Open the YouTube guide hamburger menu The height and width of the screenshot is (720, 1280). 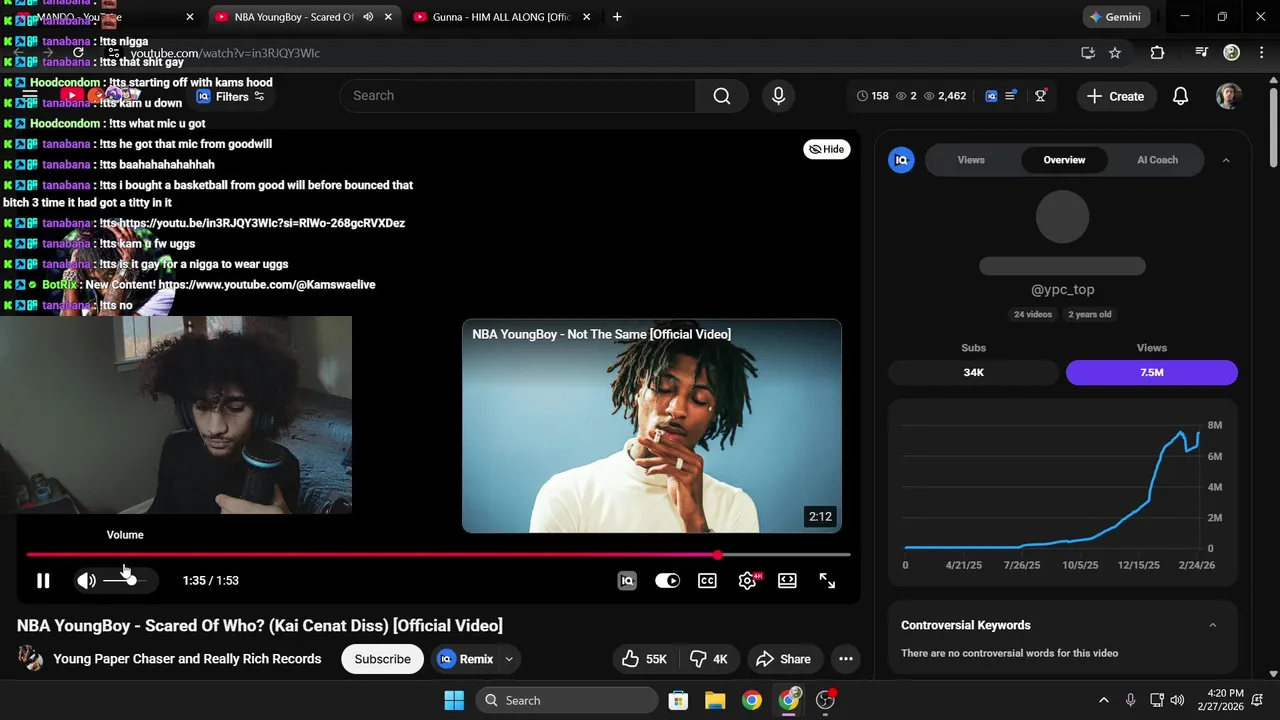[x=30, y=96]
